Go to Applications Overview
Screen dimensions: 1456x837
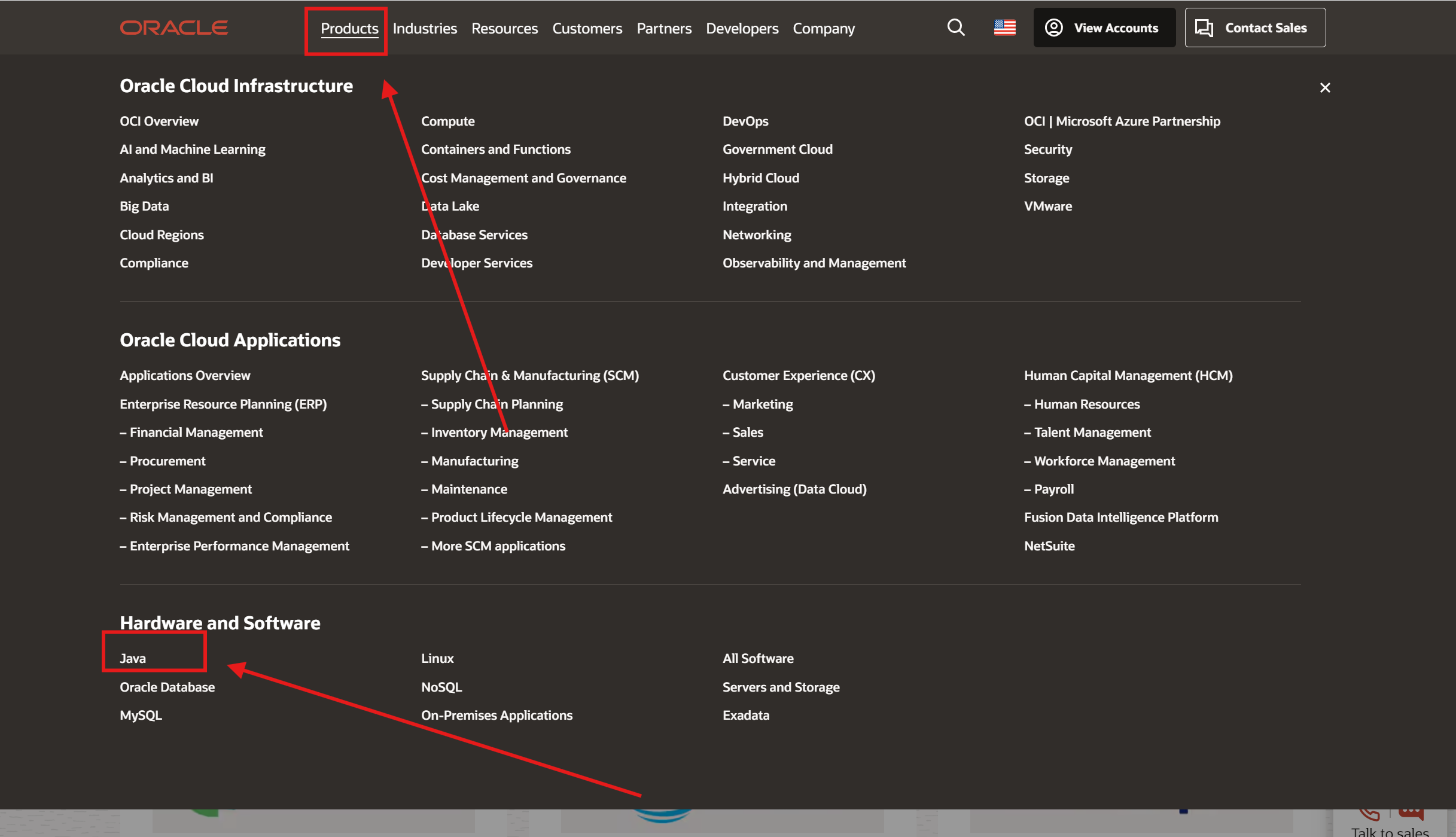coord(185,375)
